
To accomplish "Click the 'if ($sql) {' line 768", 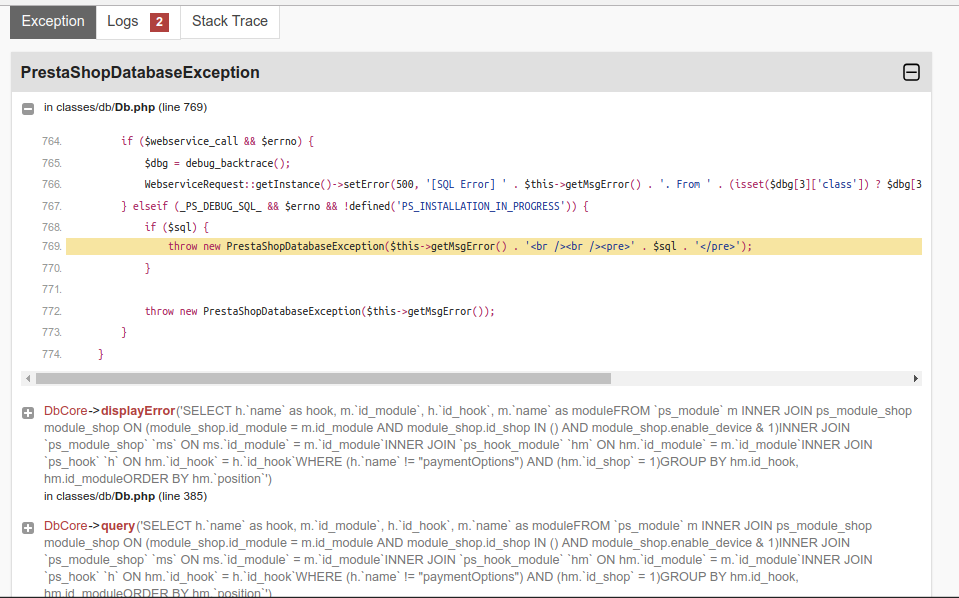I will coord(177,227).
